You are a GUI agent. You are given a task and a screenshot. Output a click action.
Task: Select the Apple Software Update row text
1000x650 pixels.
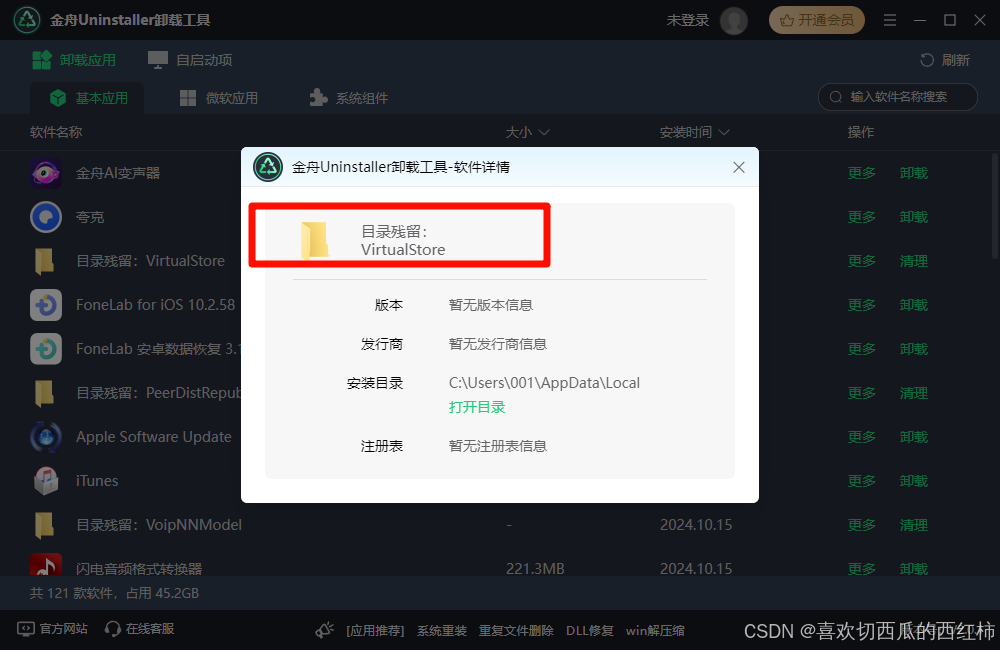(x=154, y=437)
